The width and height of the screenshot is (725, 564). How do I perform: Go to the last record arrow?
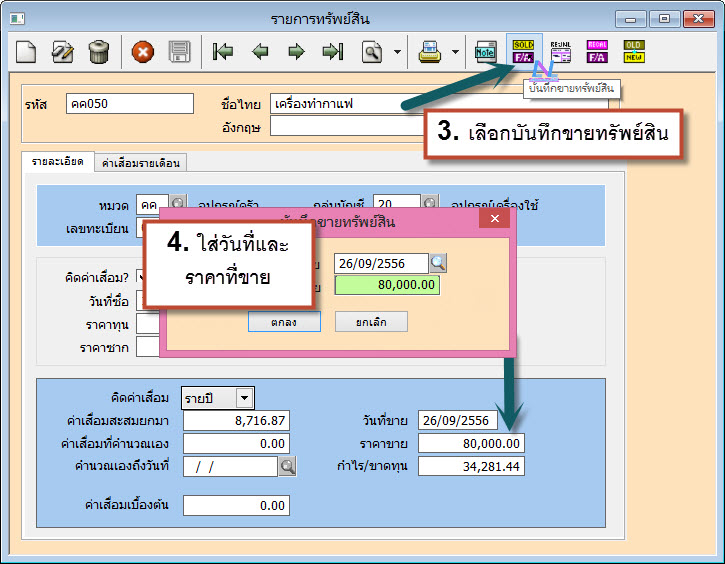click(333, 51)
